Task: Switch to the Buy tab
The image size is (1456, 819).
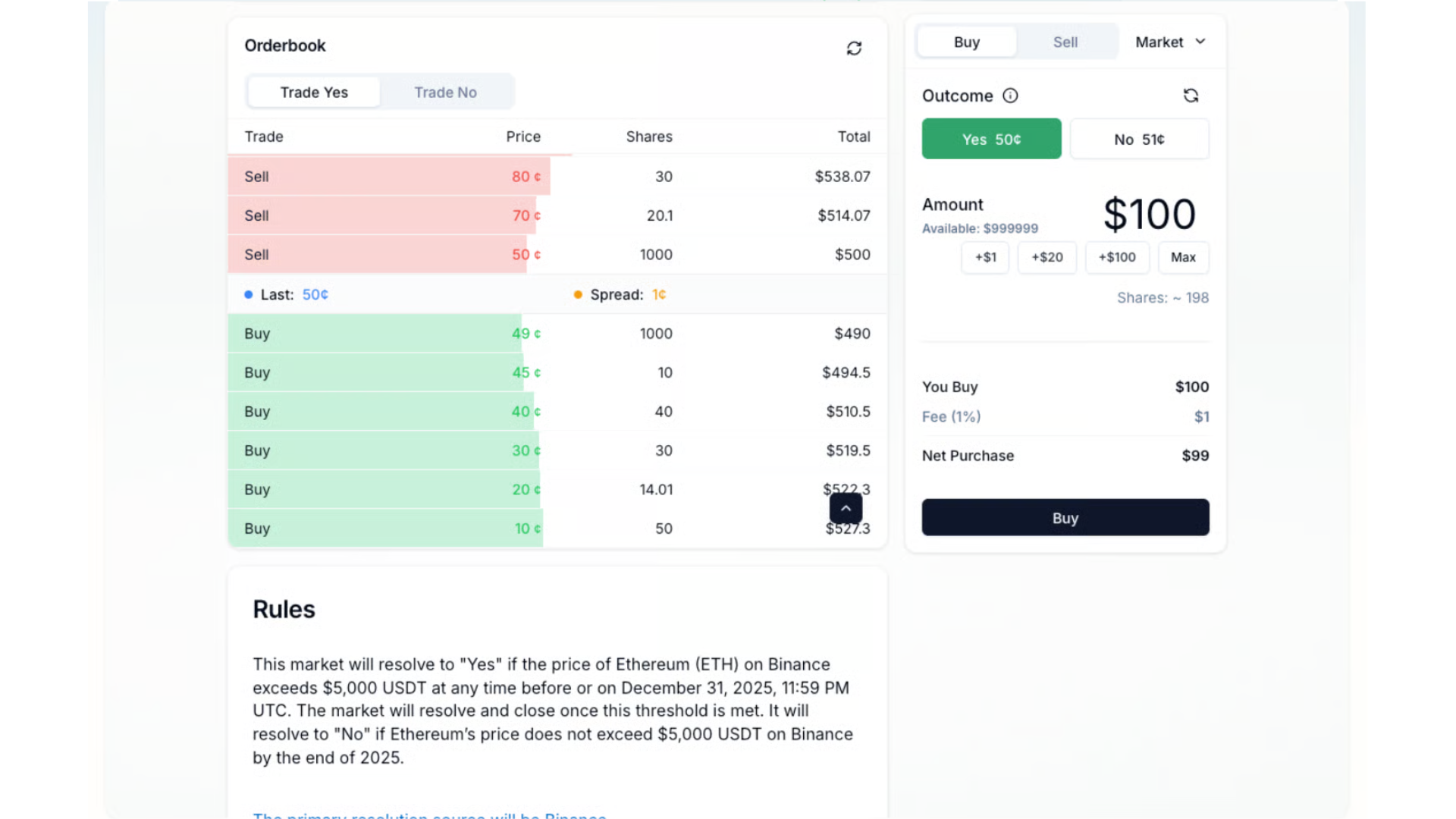Action: coord(966,42)
